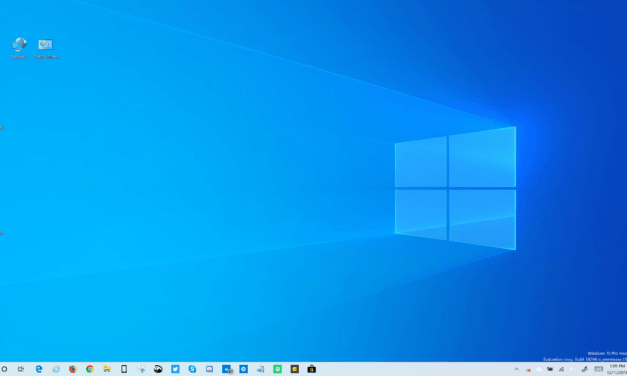Image resolution: width=627 pixels, height=376 pixels.
Task: Launch Firefox from the taskbar
Action: click(x=73, y=369)
